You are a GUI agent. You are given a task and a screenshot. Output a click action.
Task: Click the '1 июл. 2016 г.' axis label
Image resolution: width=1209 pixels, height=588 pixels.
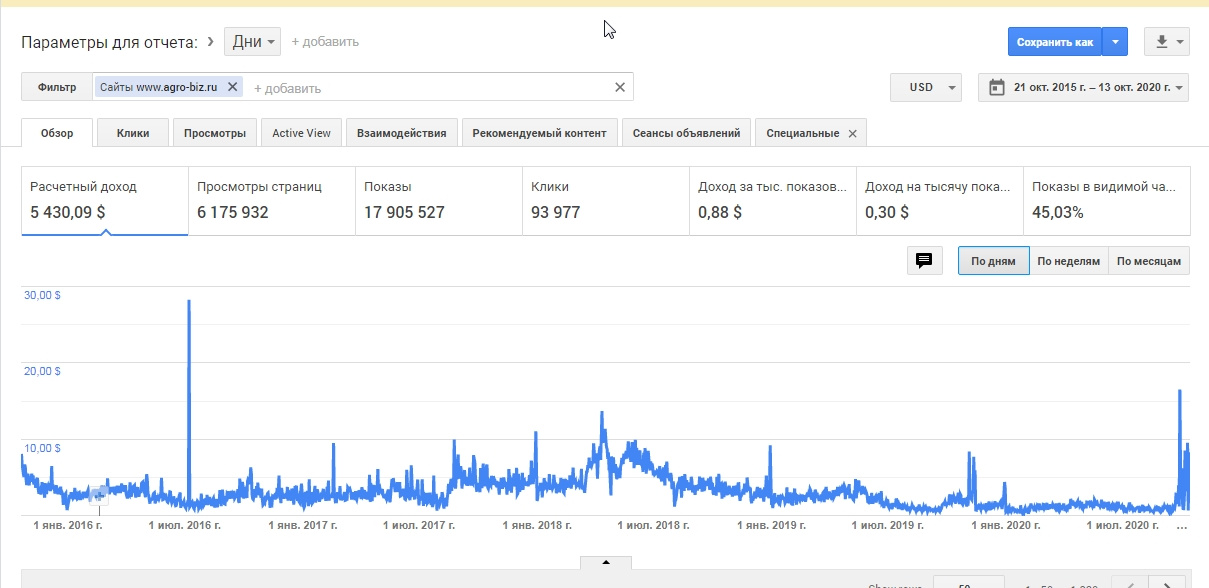[185, 524]
